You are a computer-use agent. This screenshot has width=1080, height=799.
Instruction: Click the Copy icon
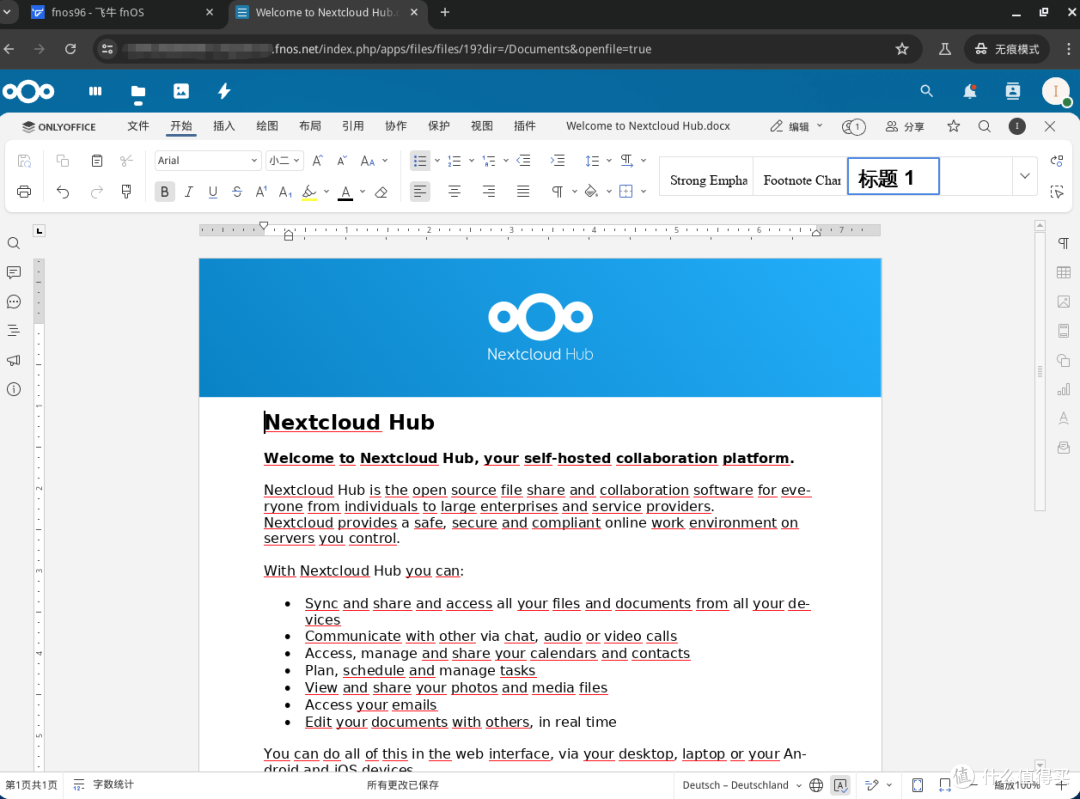63,160
